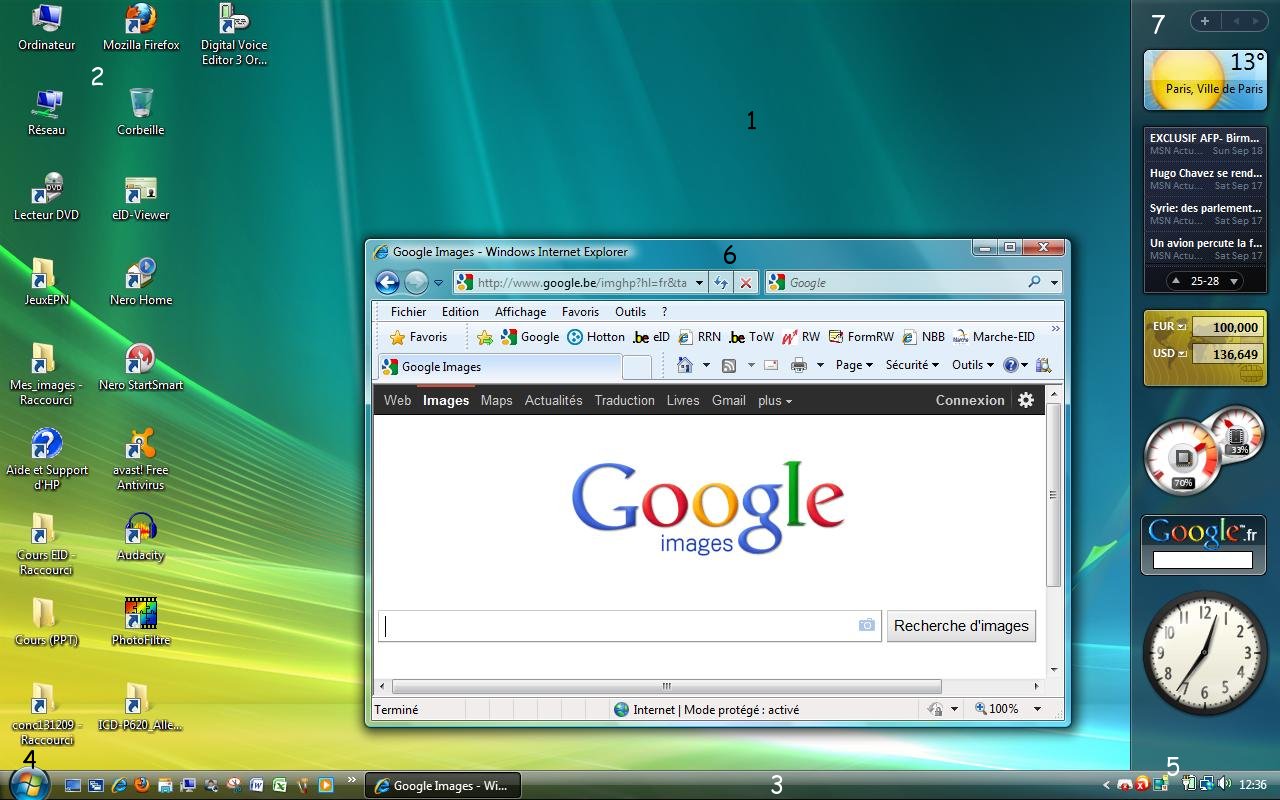
Task: Select the PhotoFiltre desktop icon
Action: pyautogui.click(x=140, y=622)
